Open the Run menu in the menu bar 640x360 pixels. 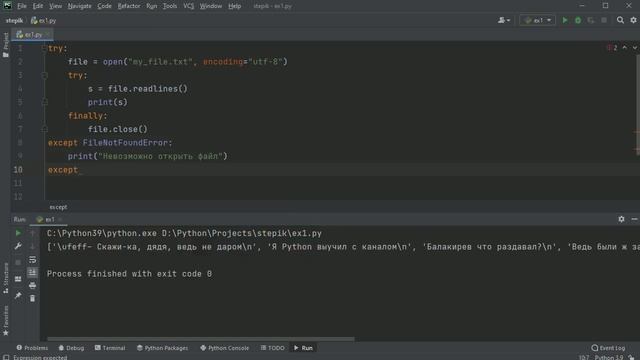point(151,6)
